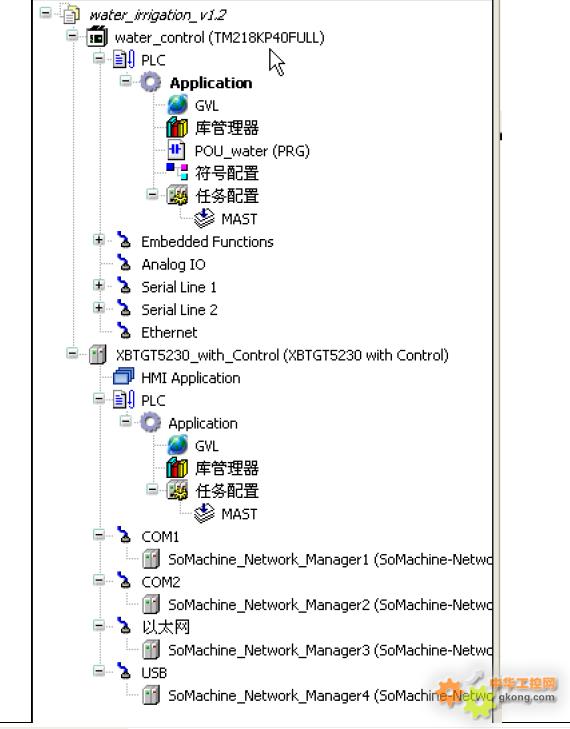
Task: Collapse the Application node under XBTGT5230
Action: [126, 421]
